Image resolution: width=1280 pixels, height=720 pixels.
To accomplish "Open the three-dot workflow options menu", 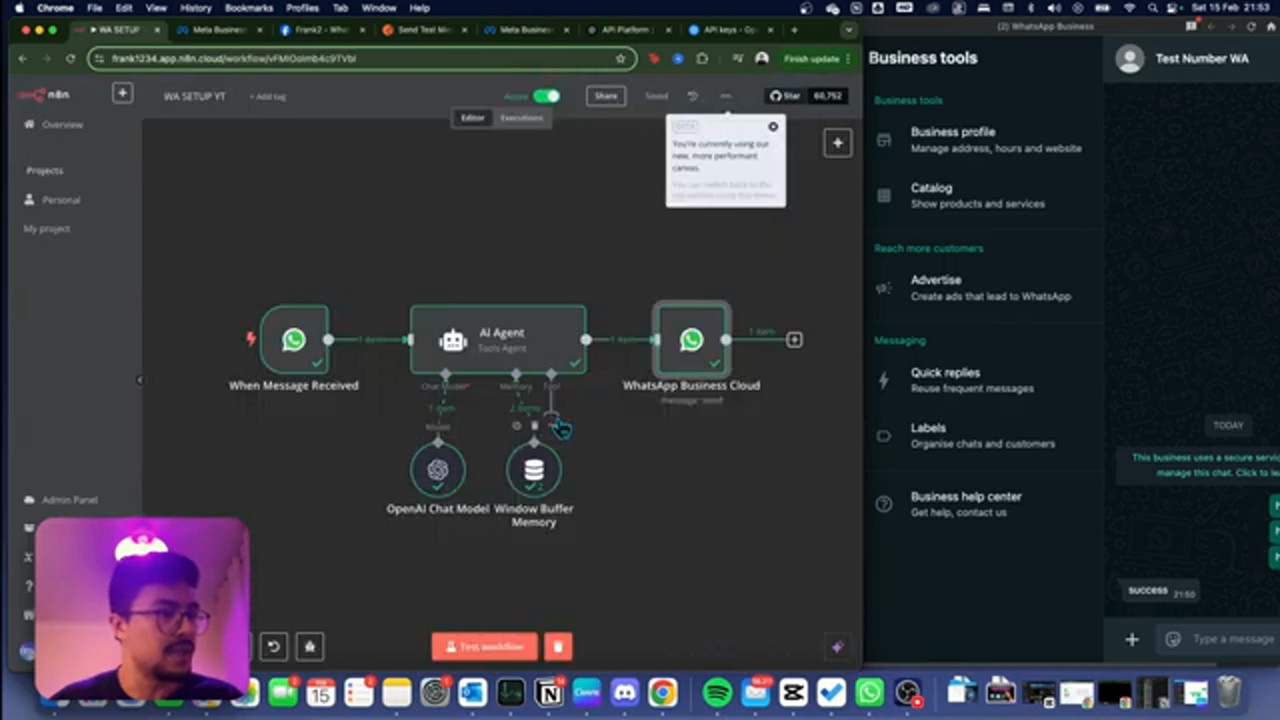I will [x=726, y=96].
